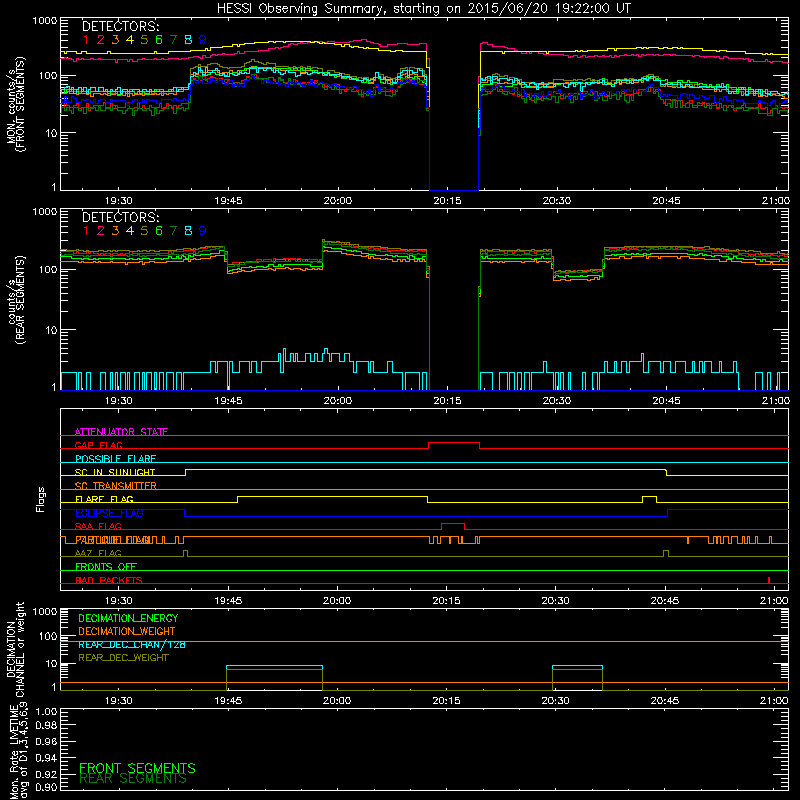Select detector 2 legend number in rear segments panel

coord(101,231)
